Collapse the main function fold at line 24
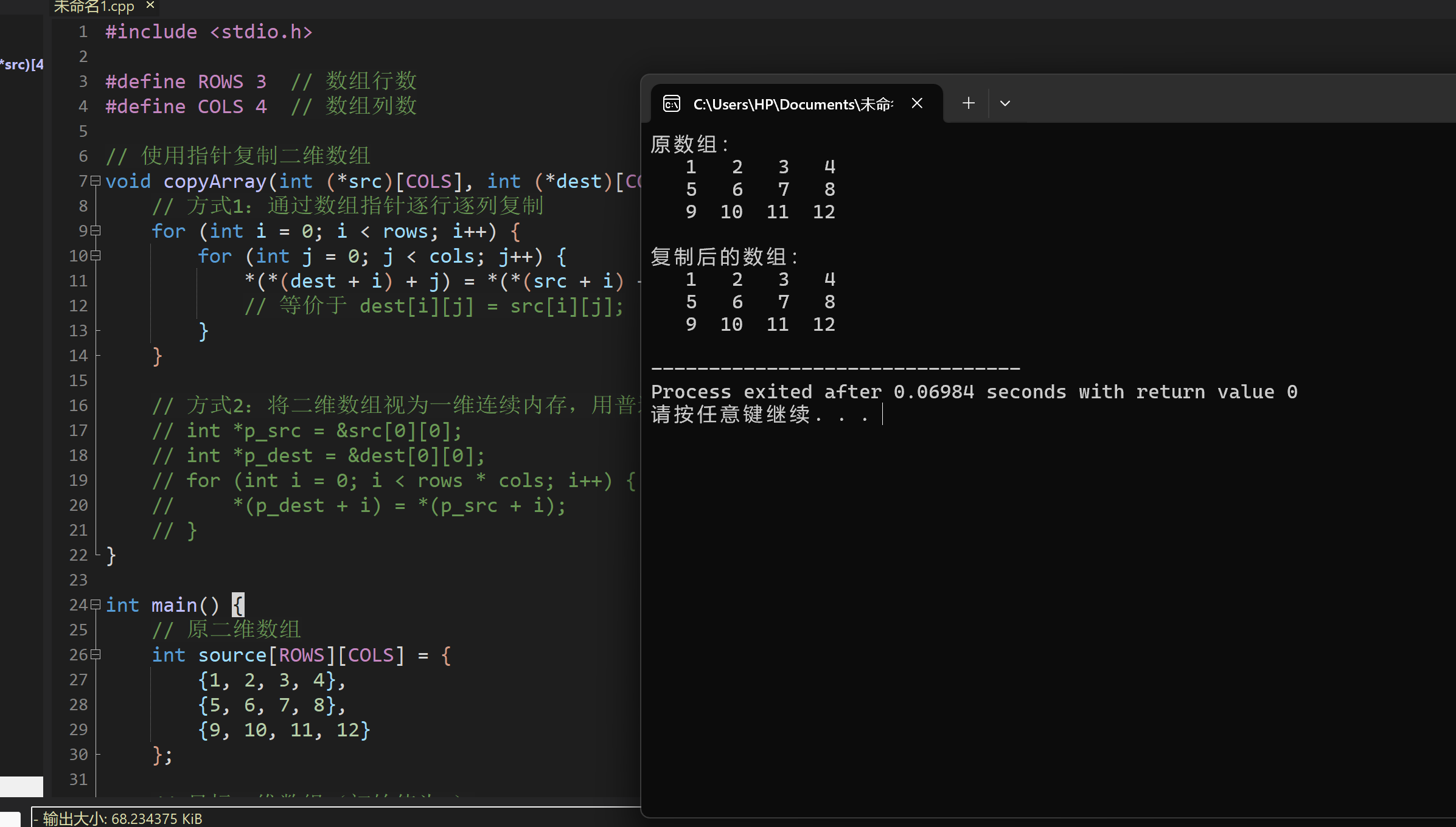The height and width of the screenshot is (827, 1456). 96,605
